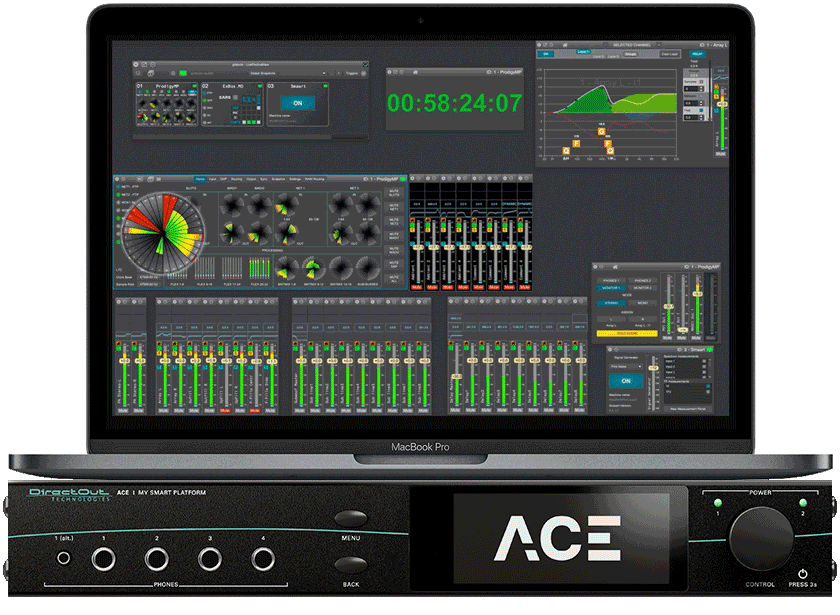This screenshot has width=840, height=615.
Task: Switch to the Settings tab in ProdigyMP window
Action: 295,179
